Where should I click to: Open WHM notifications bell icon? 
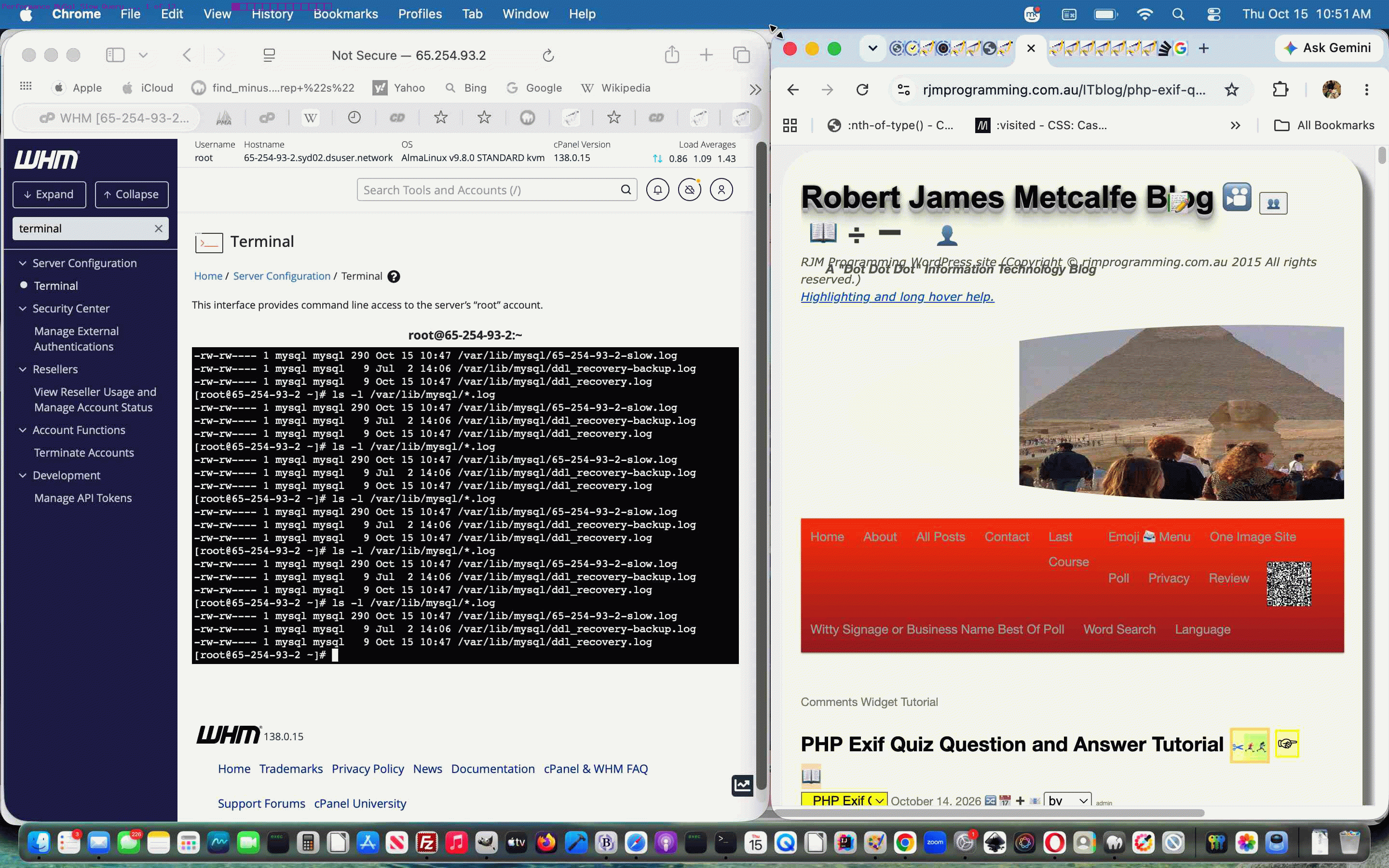pyautogui.click(x=658, y=190)
